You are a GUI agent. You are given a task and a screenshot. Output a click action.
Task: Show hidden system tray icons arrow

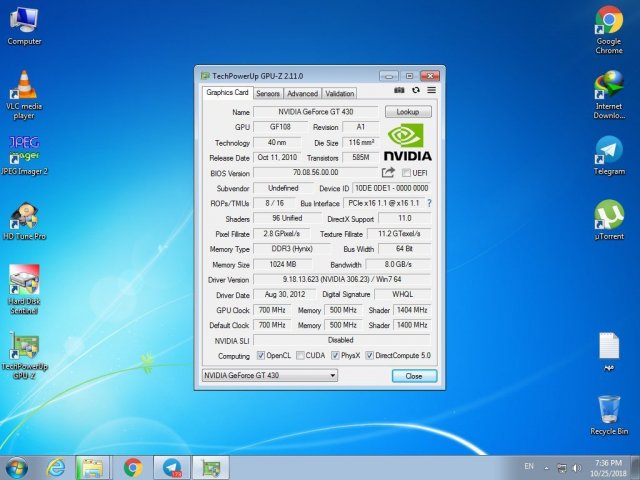point(546,467)
